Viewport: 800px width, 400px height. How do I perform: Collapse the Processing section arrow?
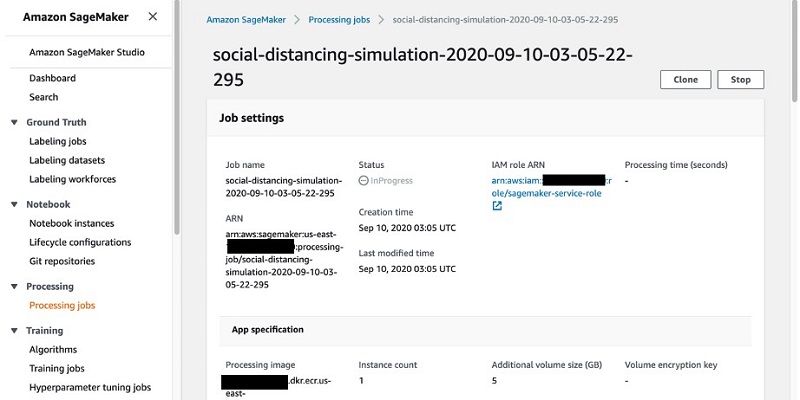(x=14, y=287)
